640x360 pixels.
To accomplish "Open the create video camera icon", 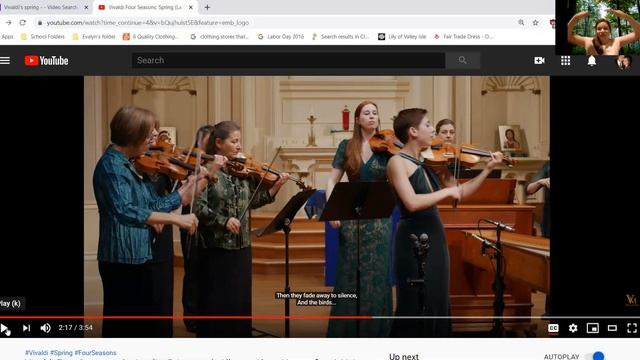I will point(539,61).
